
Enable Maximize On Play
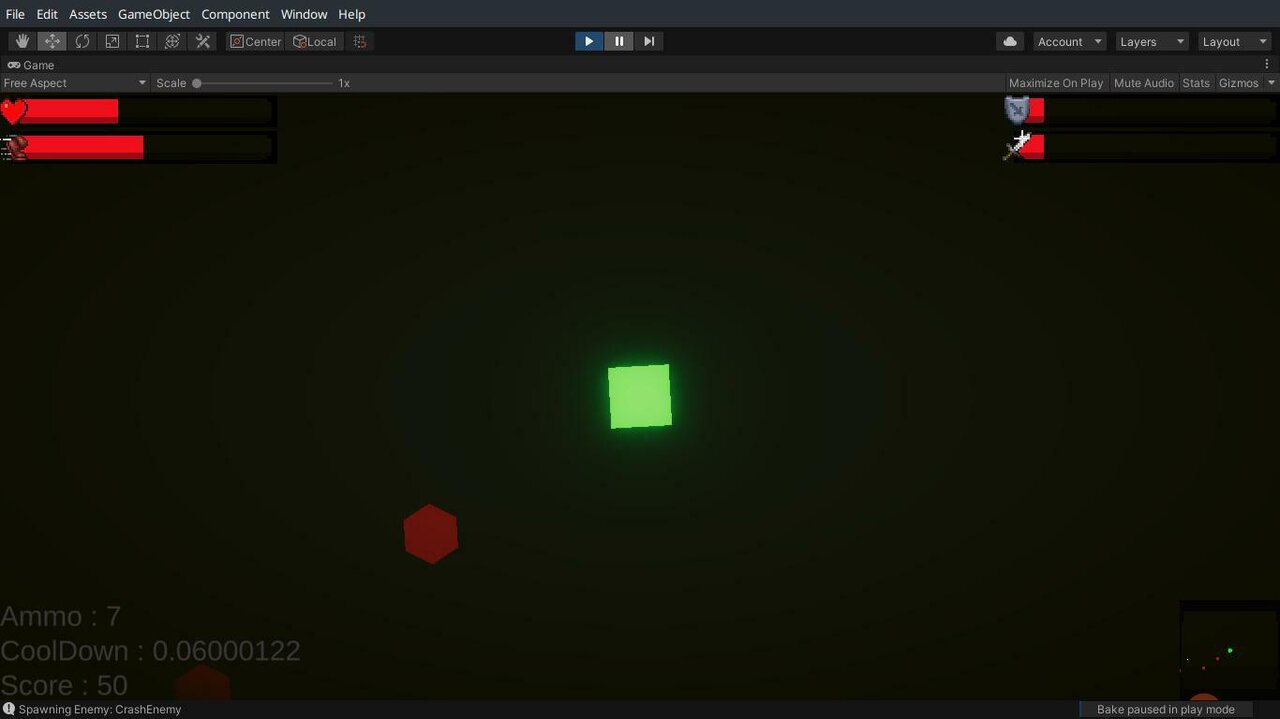pos(1056,83)
